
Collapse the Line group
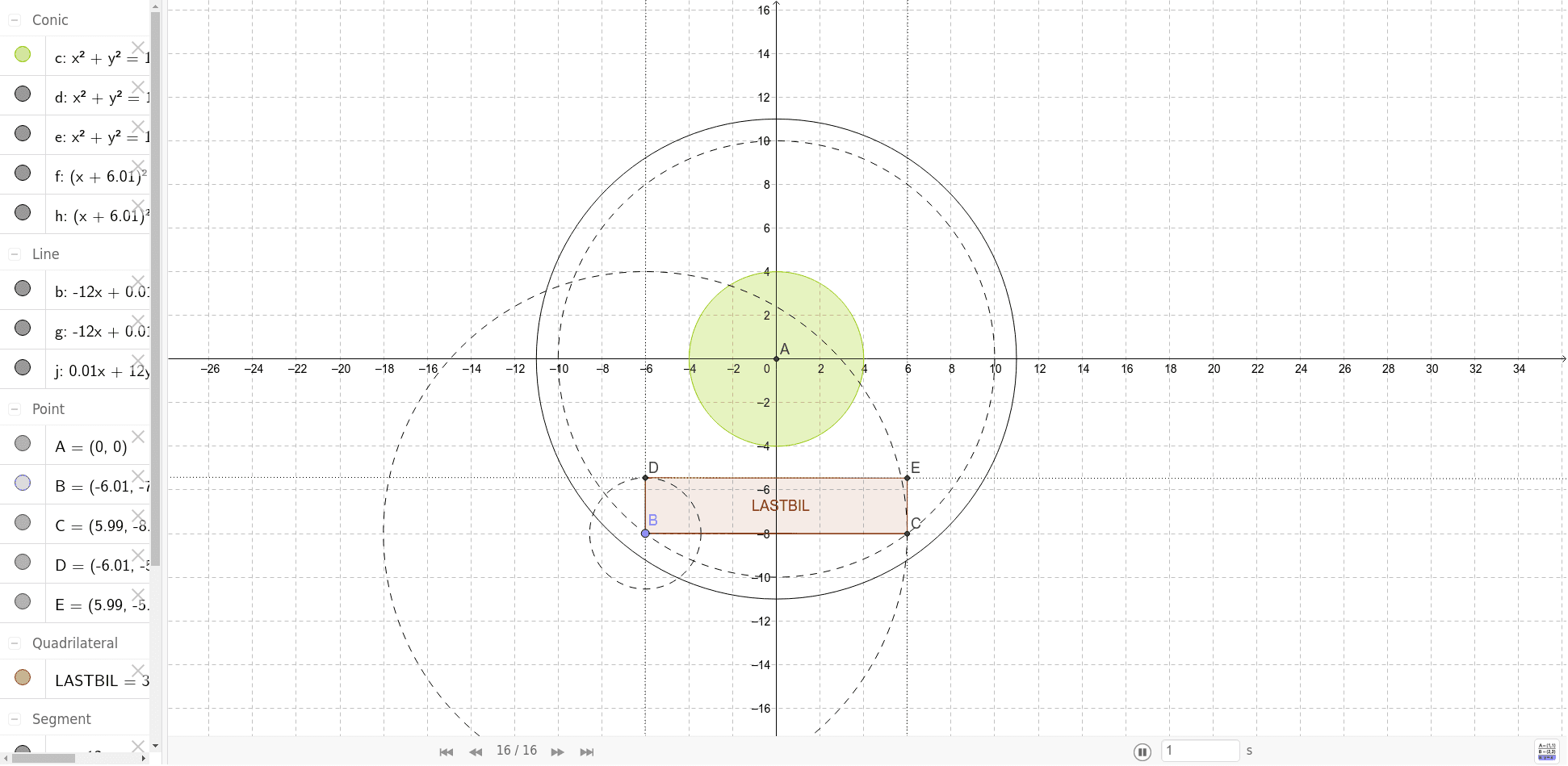tap(15, 254)
